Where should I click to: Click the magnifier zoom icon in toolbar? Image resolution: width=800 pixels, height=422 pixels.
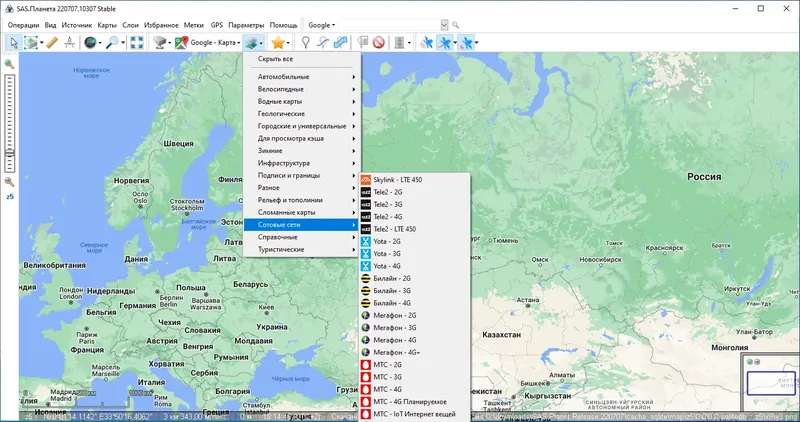(x=112, y=43)
